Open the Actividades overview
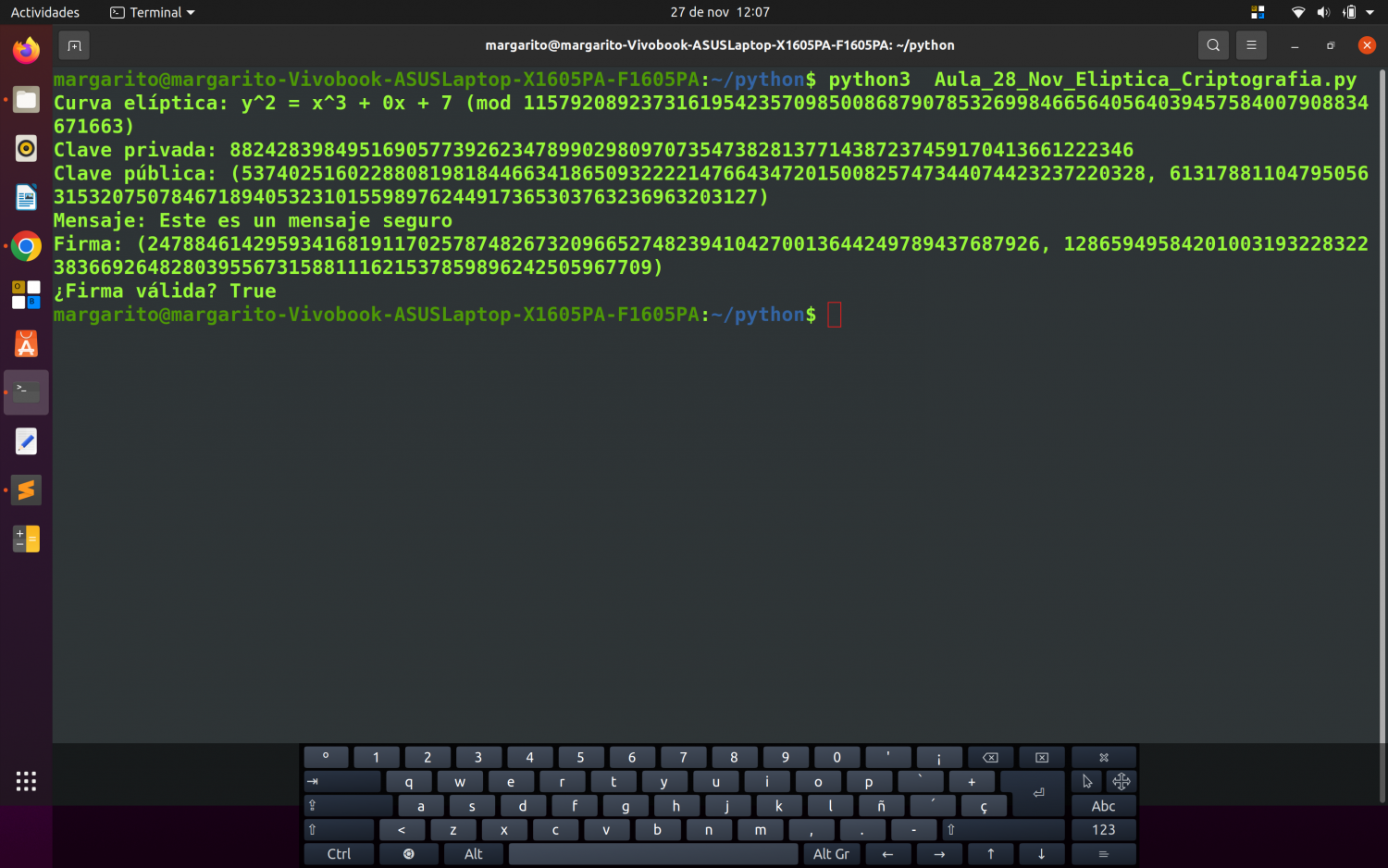The height and width of the screenshot is (868, 1388). click(x=44, y=12)
